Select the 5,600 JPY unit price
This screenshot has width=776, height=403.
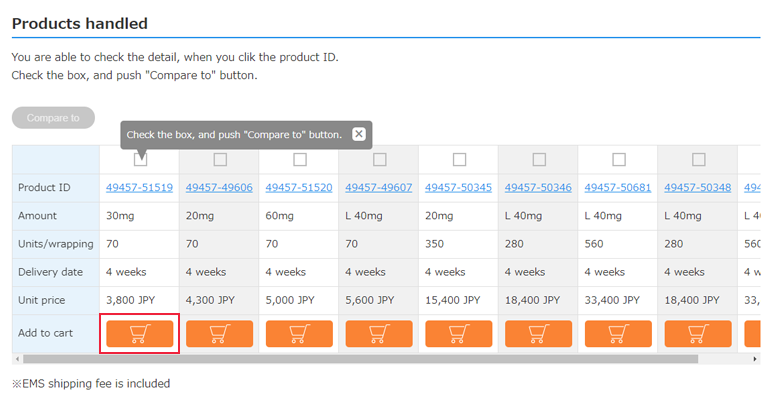370,300
